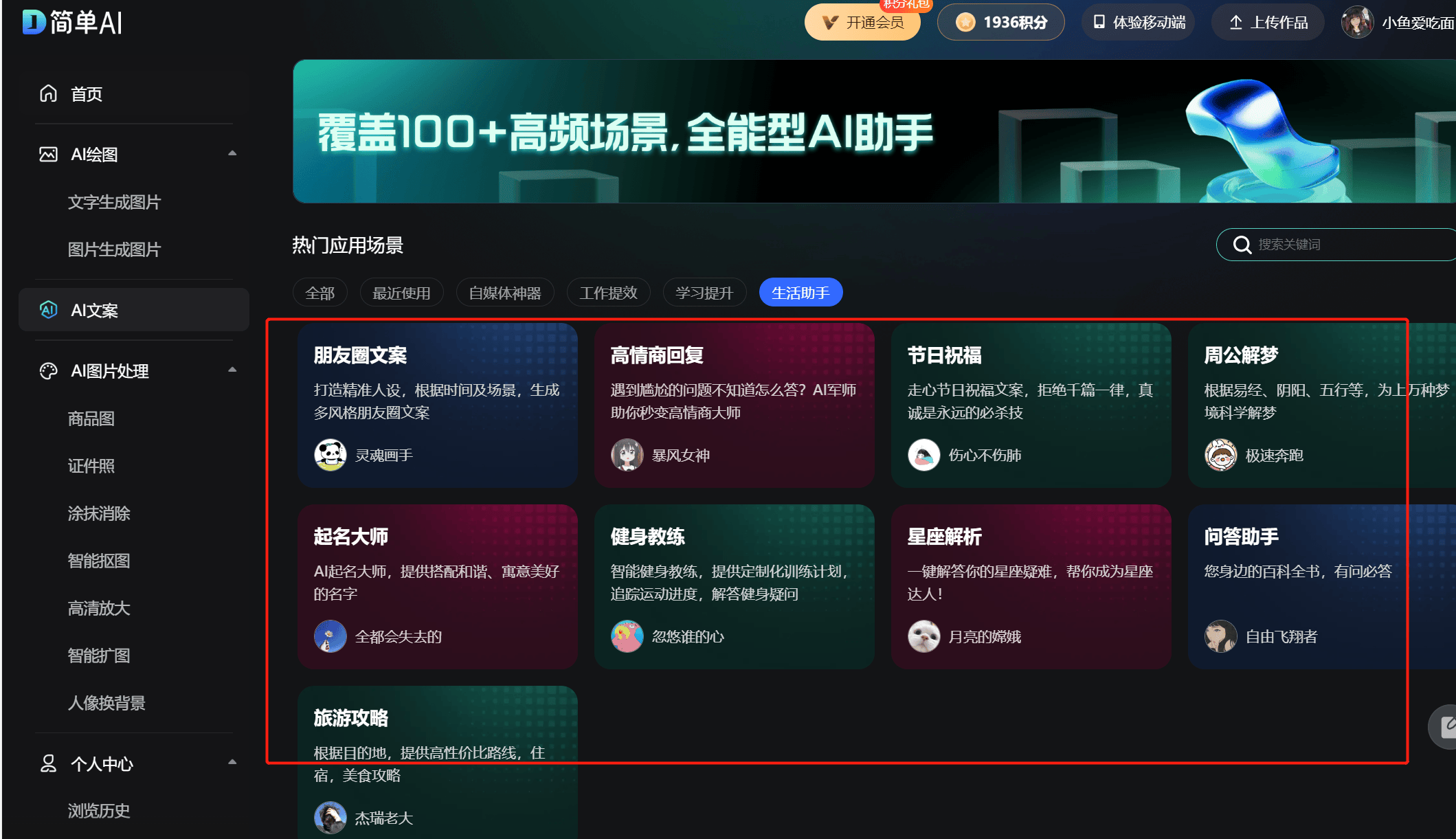
Task: Click the AI绘图 picture icon
Action: pos(48,155)
